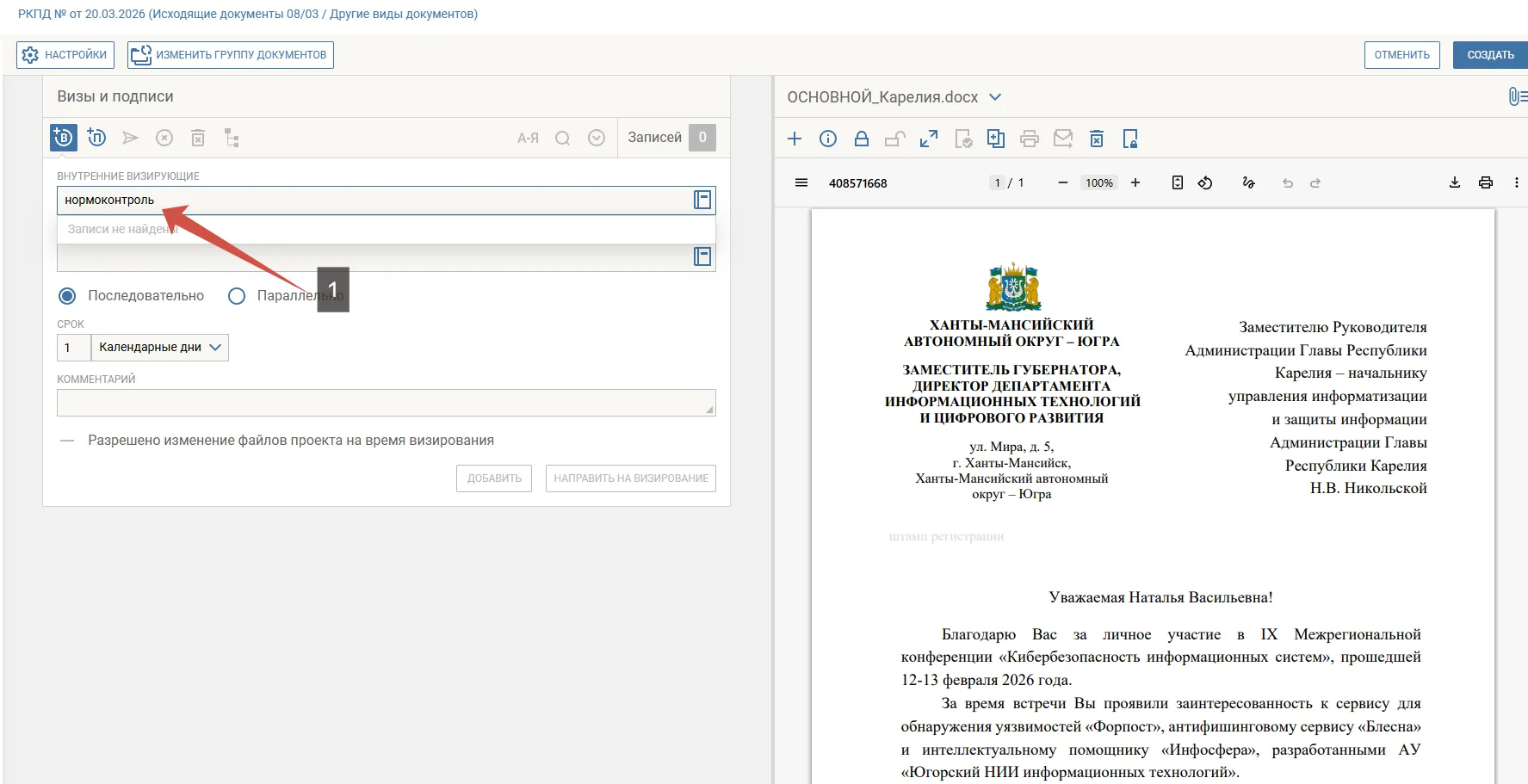Viewport: 1528px width, 784px height.
Task: Open the PDF viewer sidebar hamburger menu
Action: pos(801,182)
